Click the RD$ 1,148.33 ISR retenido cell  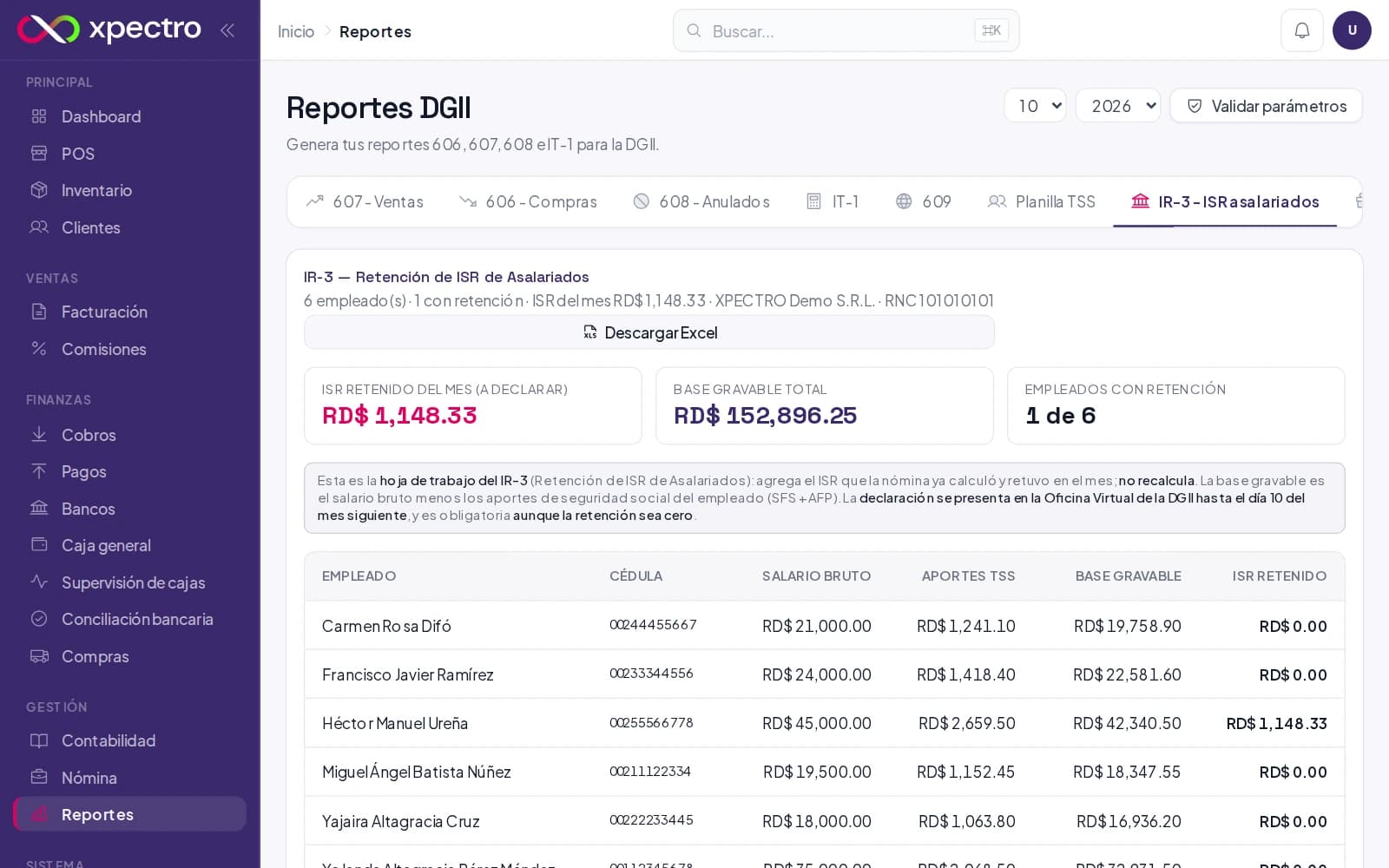[x=1277, y=723]
